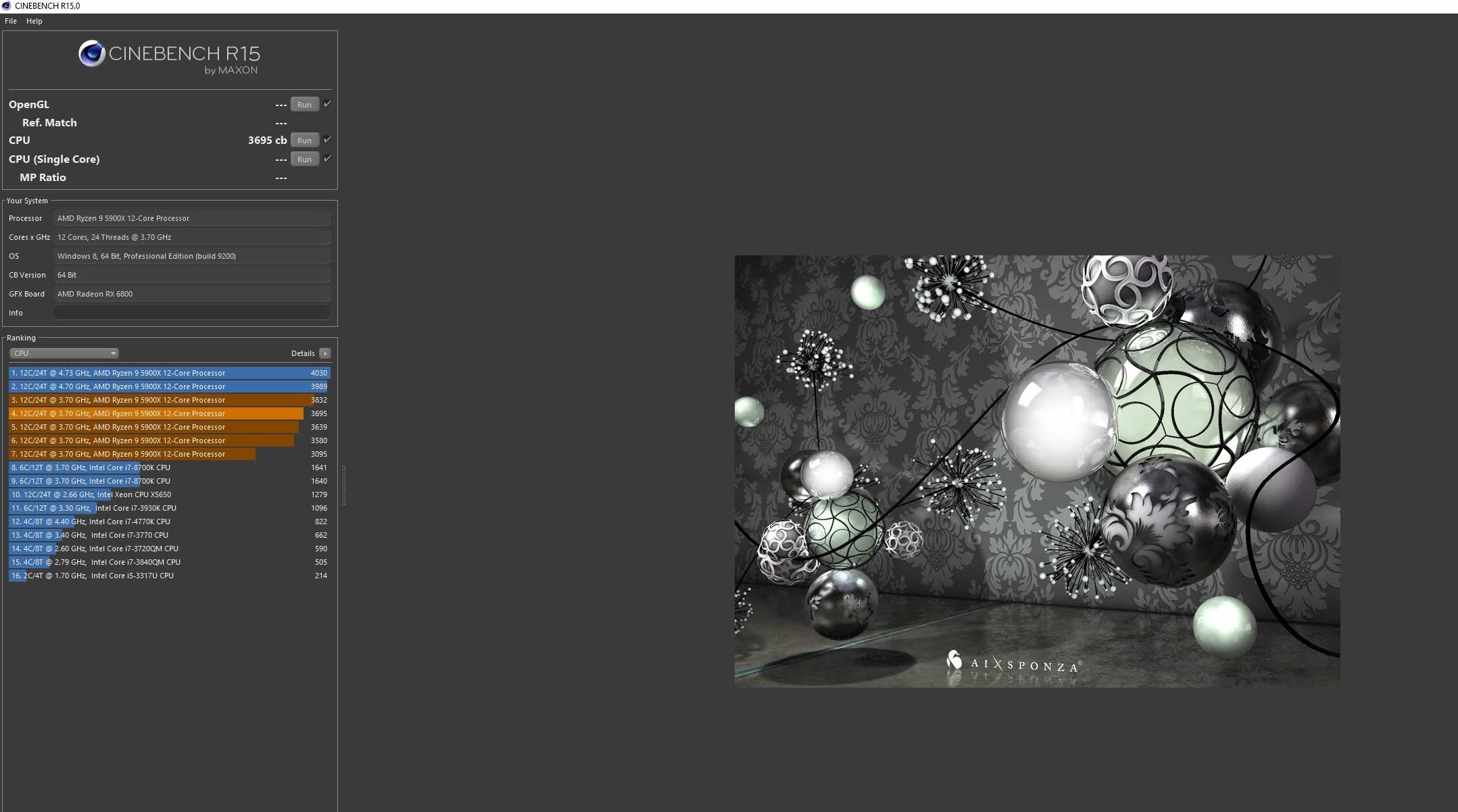Click the Cinebench R15 logo sphere
1458x812 pixels.
(x=91, y=54)
